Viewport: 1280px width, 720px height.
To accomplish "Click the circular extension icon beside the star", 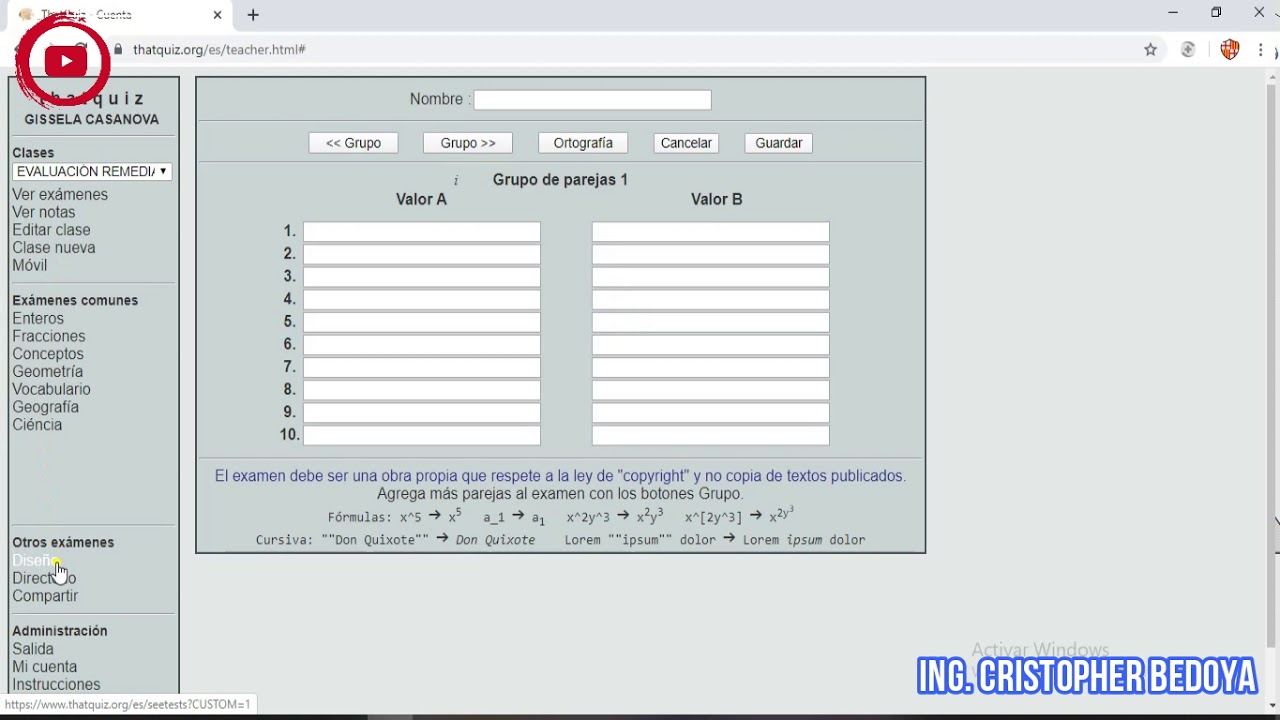I will [x=1188, y=49].
